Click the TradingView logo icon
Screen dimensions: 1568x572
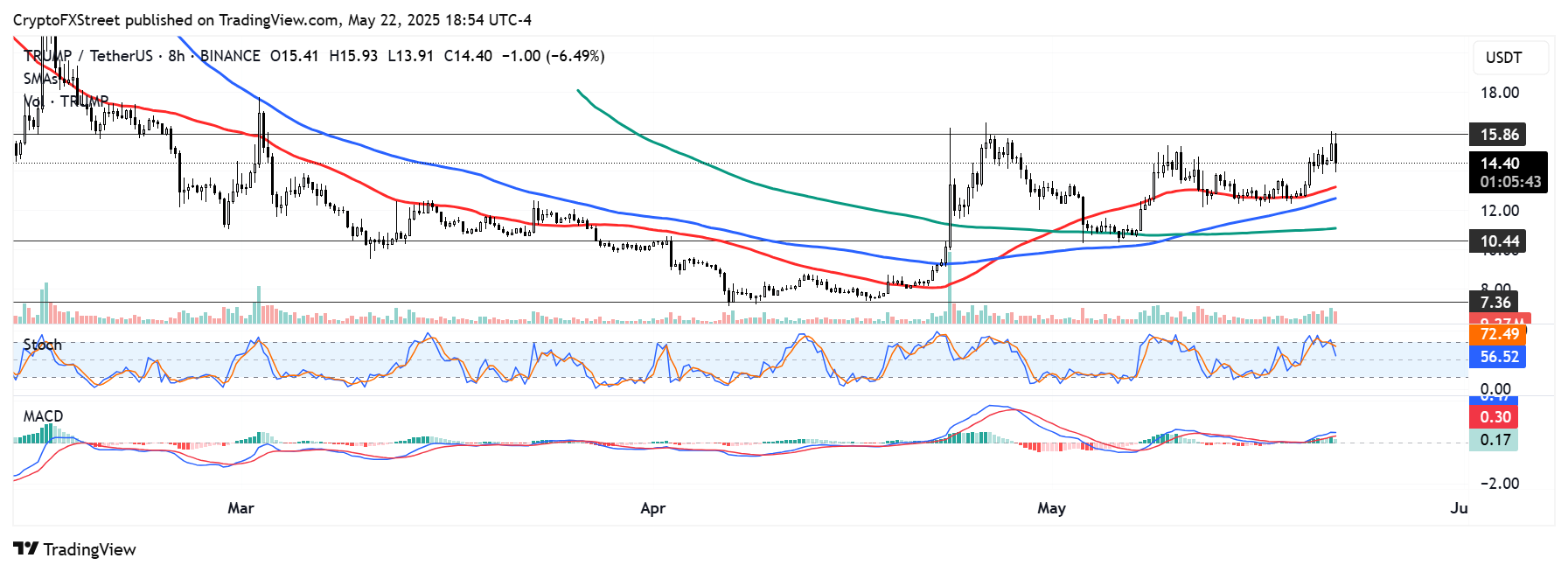pos(25,548)
